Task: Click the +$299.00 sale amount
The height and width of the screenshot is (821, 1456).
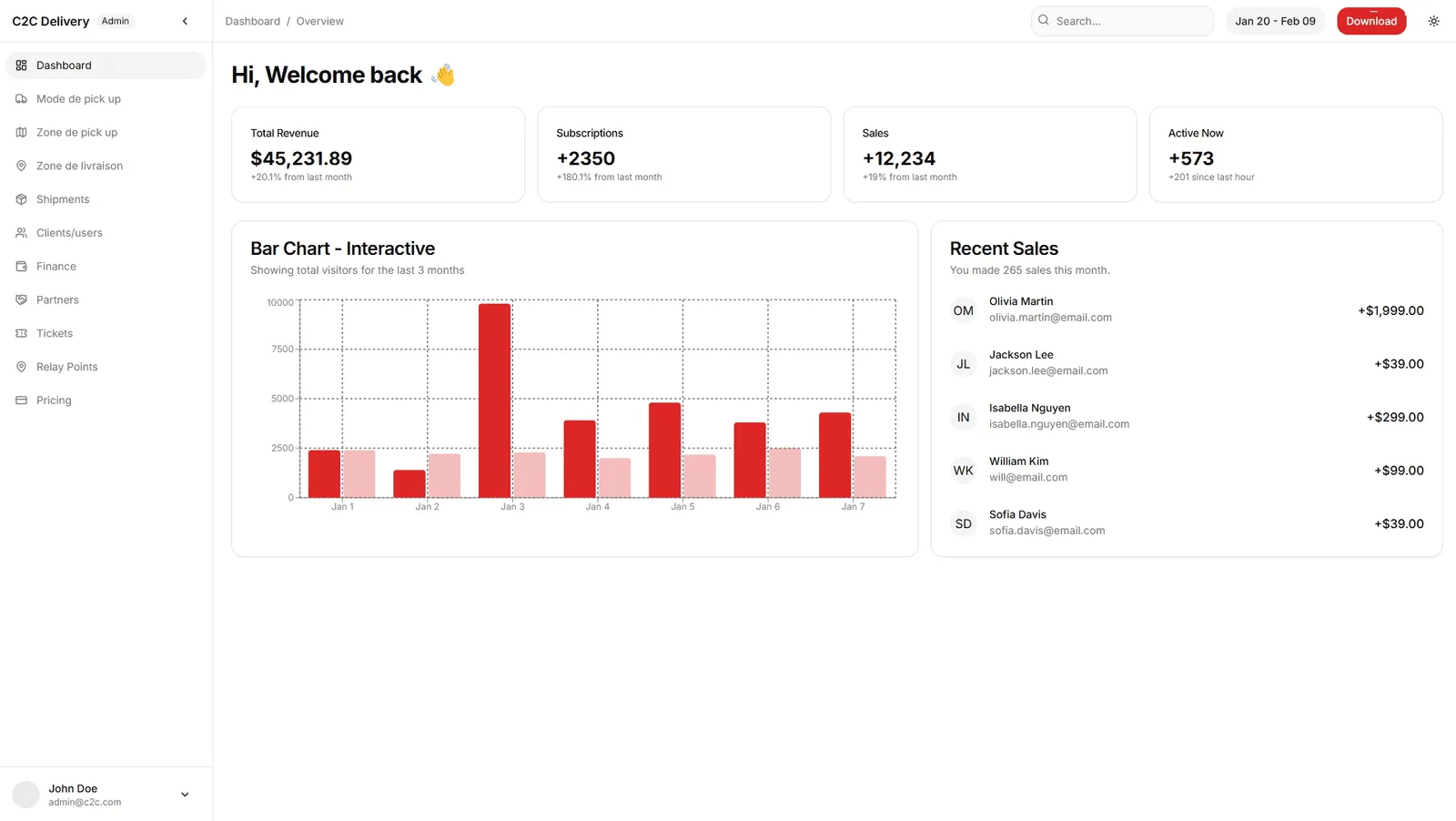Action: pos(1395,417)
